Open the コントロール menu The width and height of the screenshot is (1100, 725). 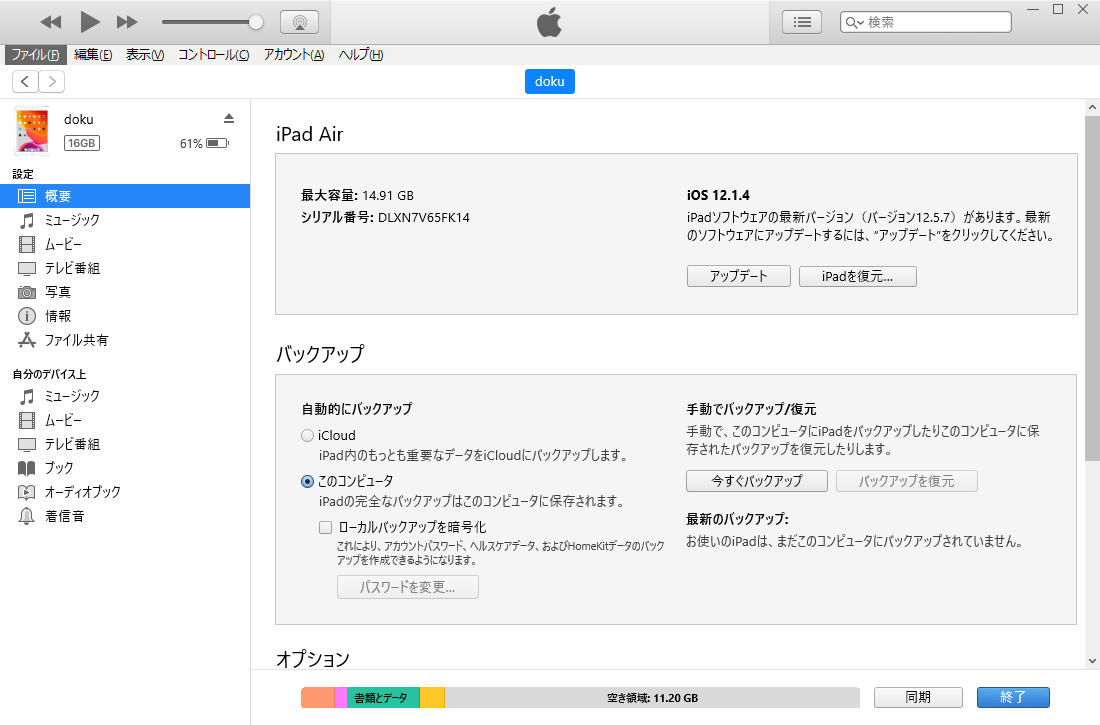[213, 55]
